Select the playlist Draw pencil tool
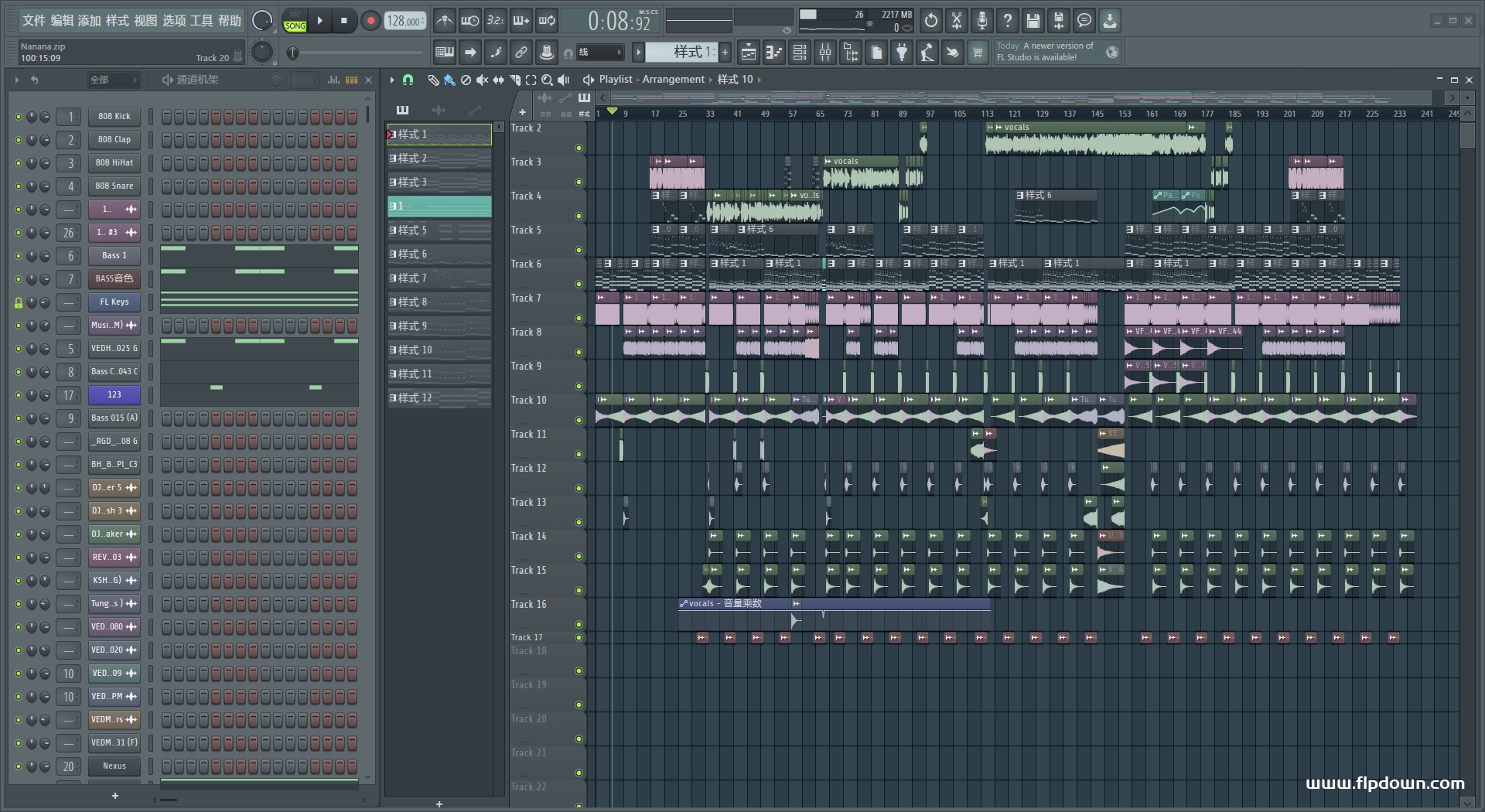The width and height of the screenshot is (1485, 812). pos(433,80)
